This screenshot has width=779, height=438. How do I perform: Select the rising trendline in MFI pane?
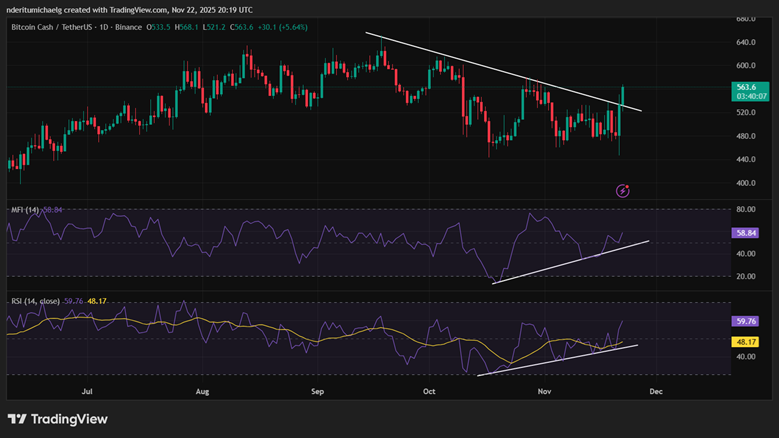point(570,262)
